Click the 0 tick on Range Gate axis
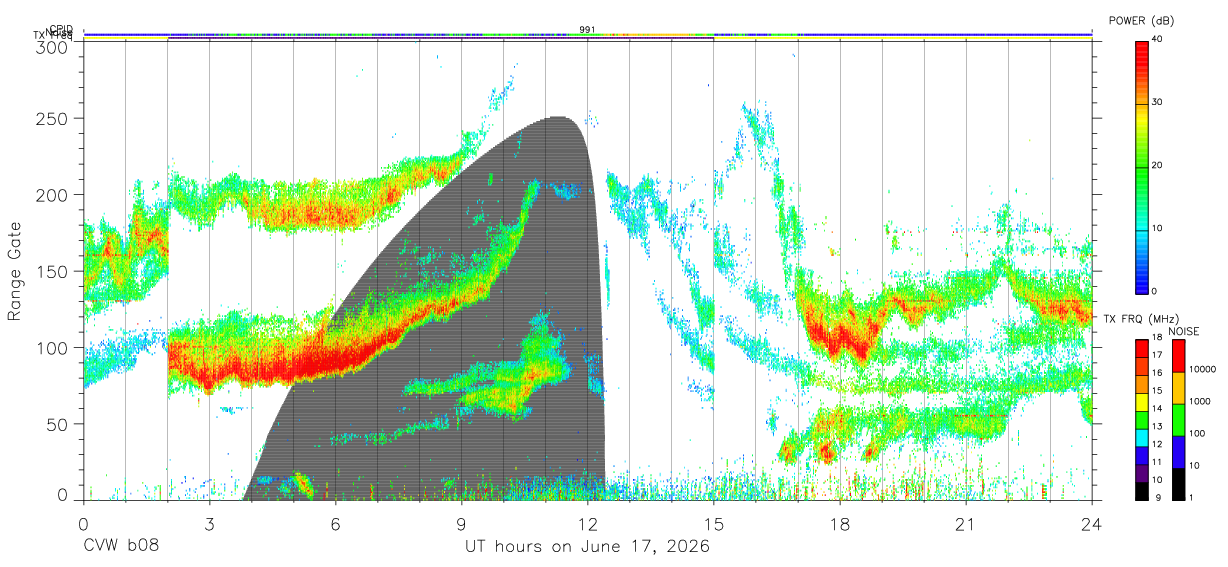This screenshot has width=1228, height=567. coord(62,493)
